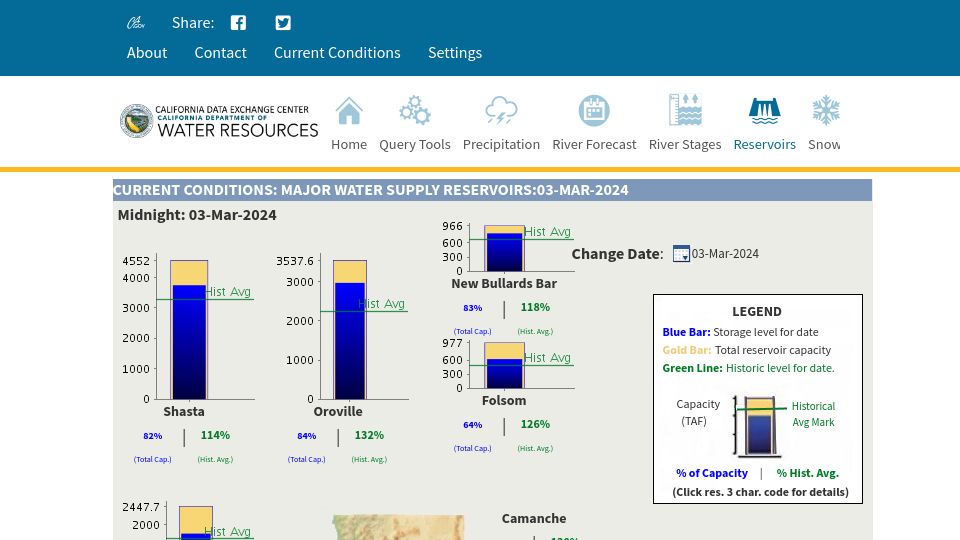Click Shasta's 114% historical average value
The width and height of the screenshot is (960, 540).
(x=216, y=435)
